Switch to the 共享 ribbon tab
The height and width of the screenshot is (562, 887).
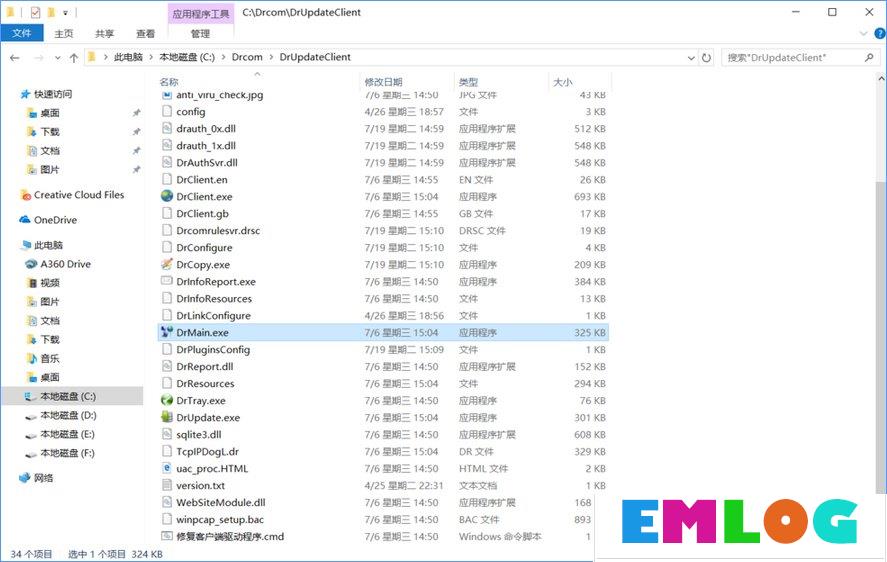tap(105, 34)
